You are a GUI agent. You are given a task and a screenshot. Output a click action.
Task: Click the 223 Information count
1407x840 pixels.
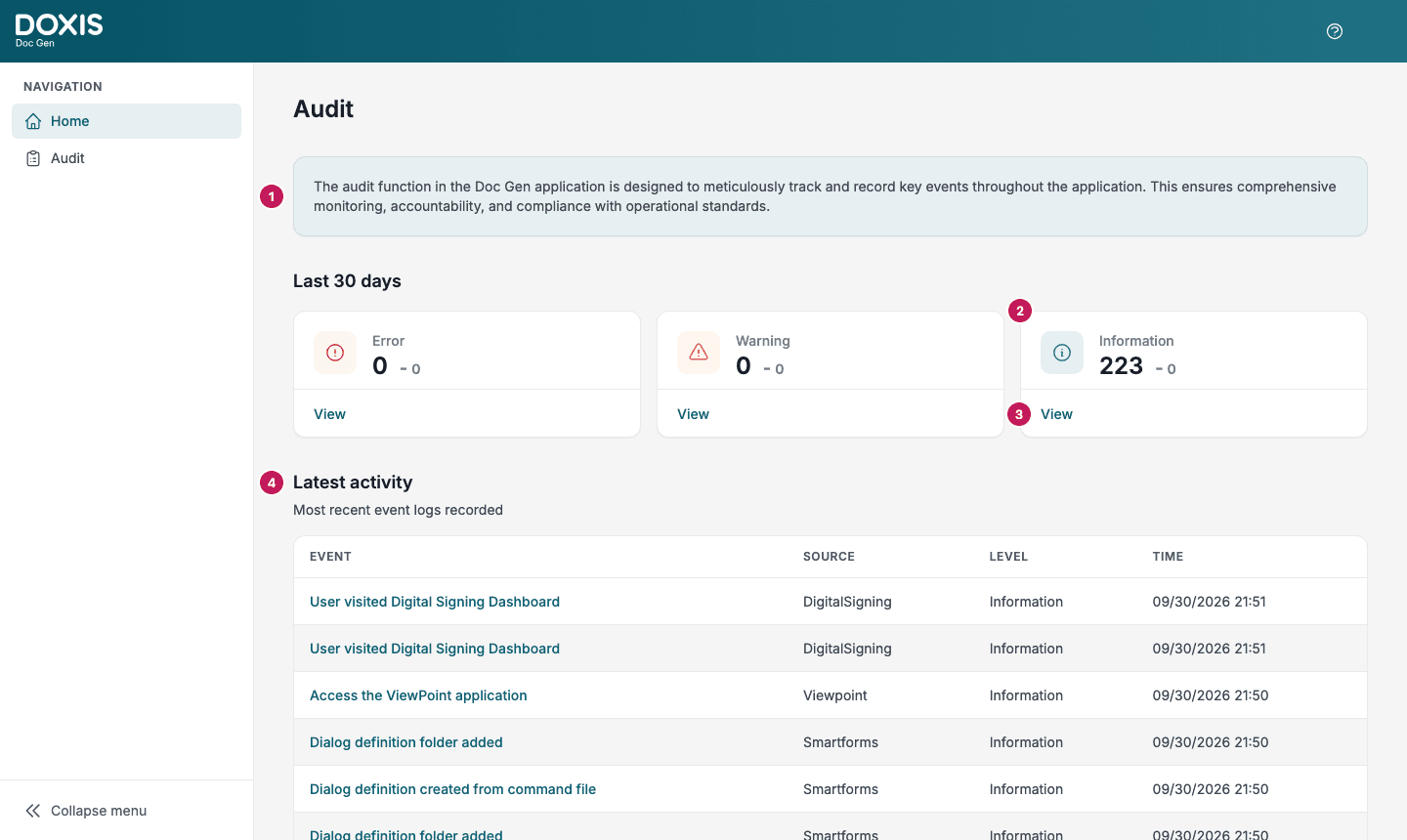(x=1121, y=366)
